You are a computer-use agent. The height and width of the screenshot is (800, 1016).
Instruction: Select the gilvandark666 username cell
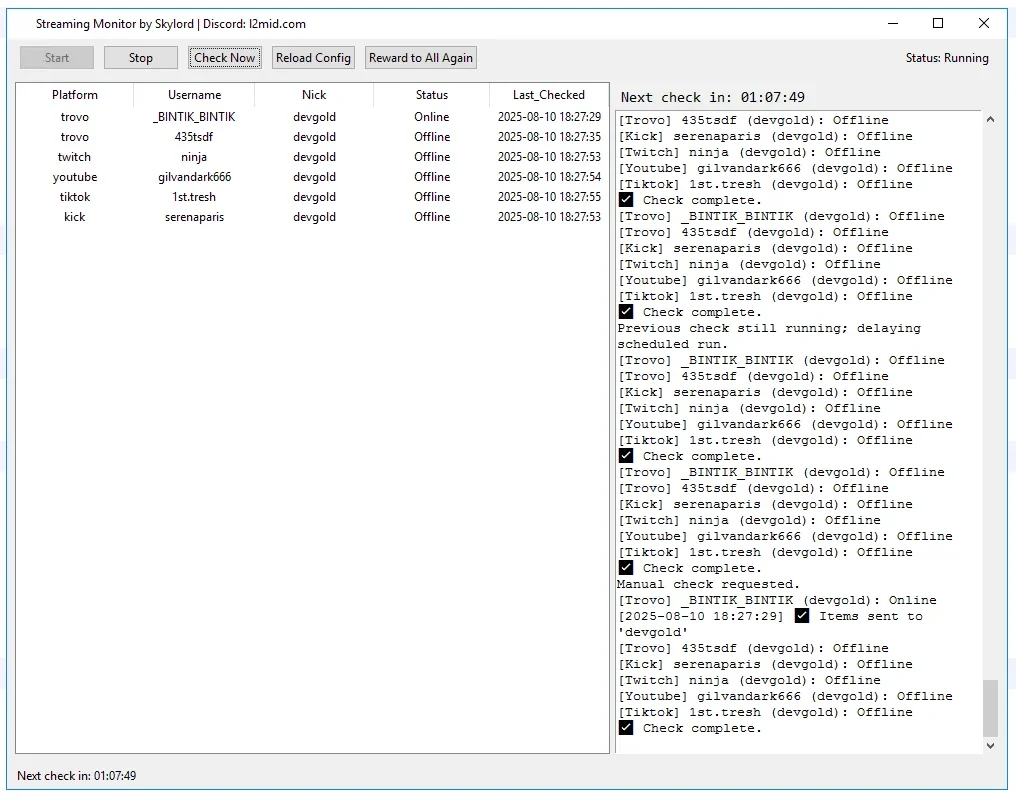point(194,177)
